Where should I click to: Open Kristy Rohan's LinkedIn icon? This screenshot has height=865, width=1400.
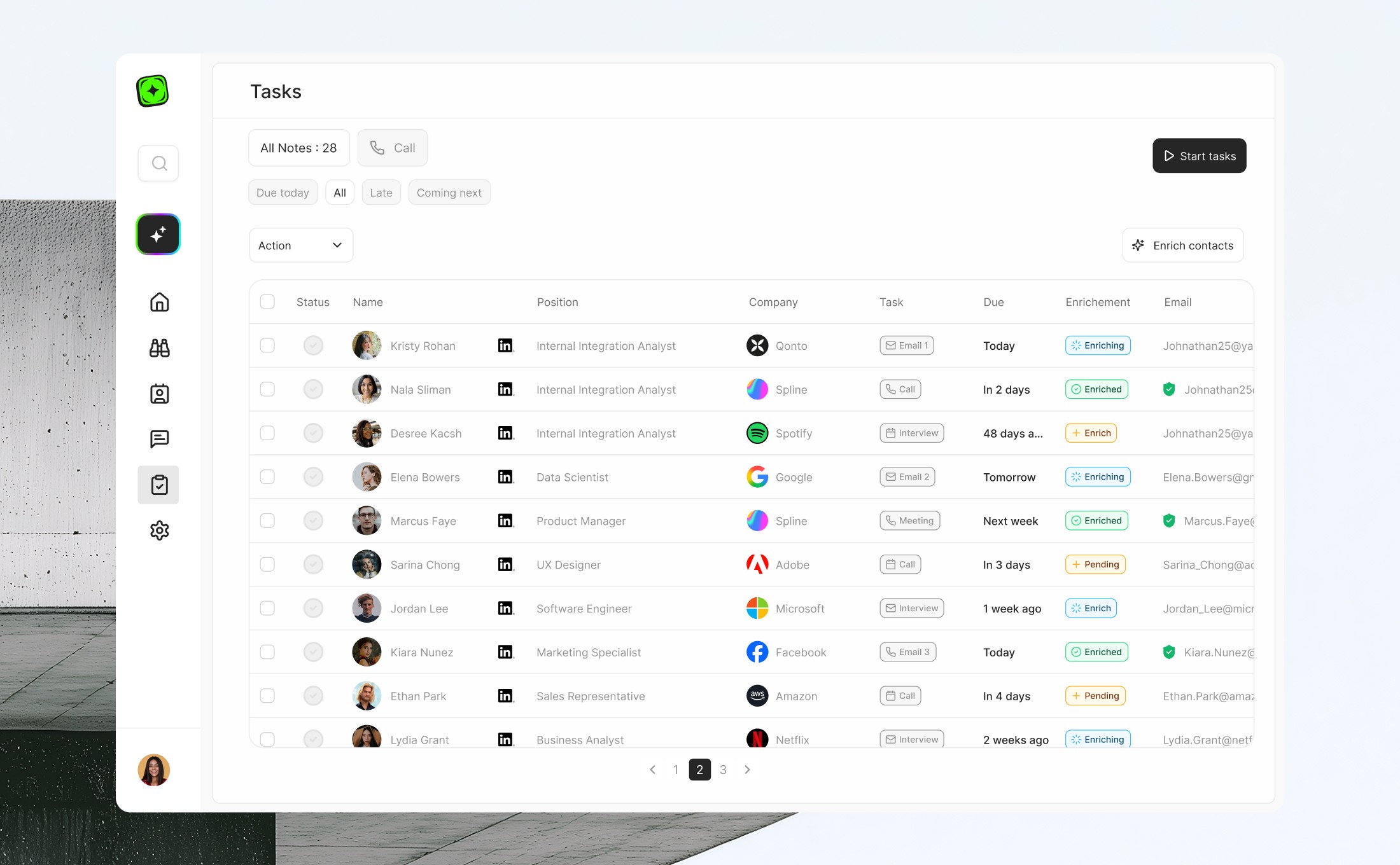pyautogui.click(x=505, y=345)
